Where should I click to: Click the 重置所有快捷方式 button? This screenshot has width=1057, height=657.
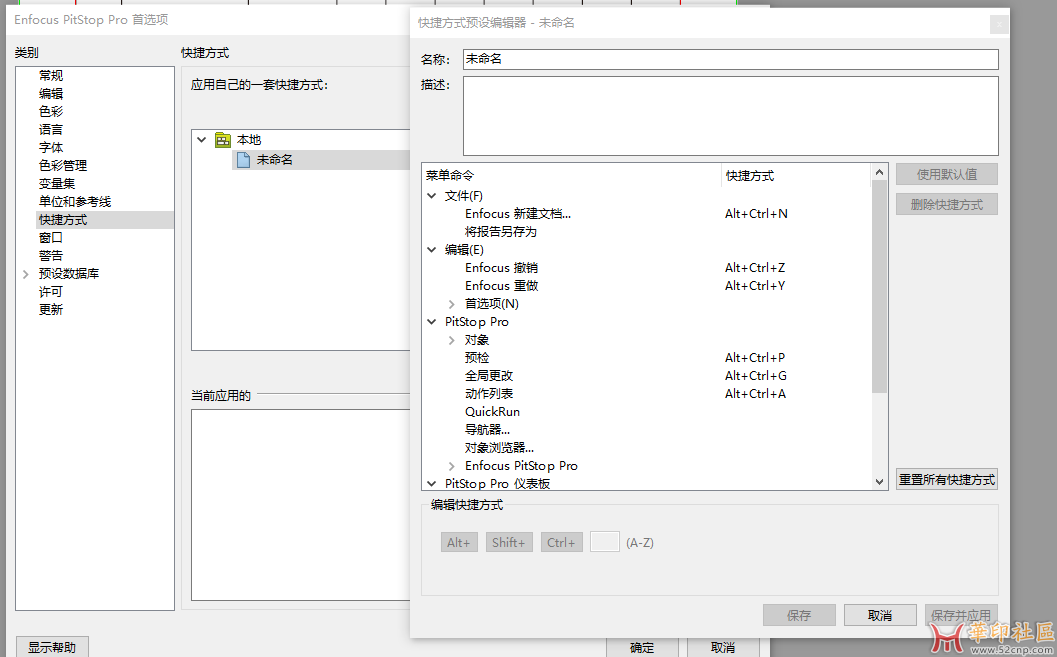tap(946, 479)
